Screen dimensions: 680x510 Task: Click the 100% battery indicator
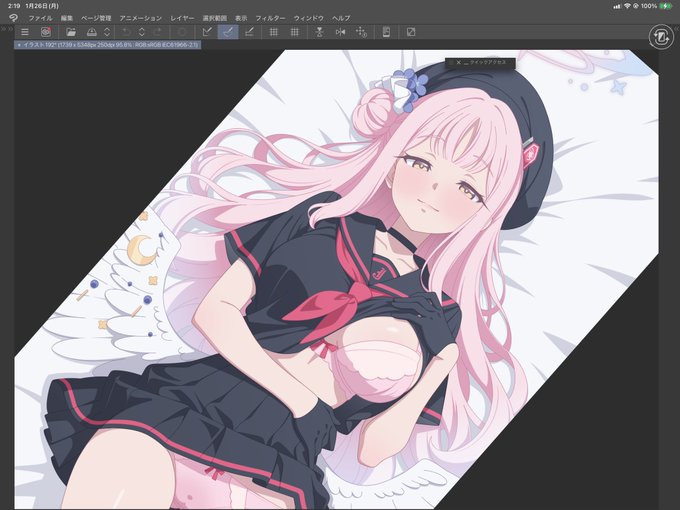(657, 6)
